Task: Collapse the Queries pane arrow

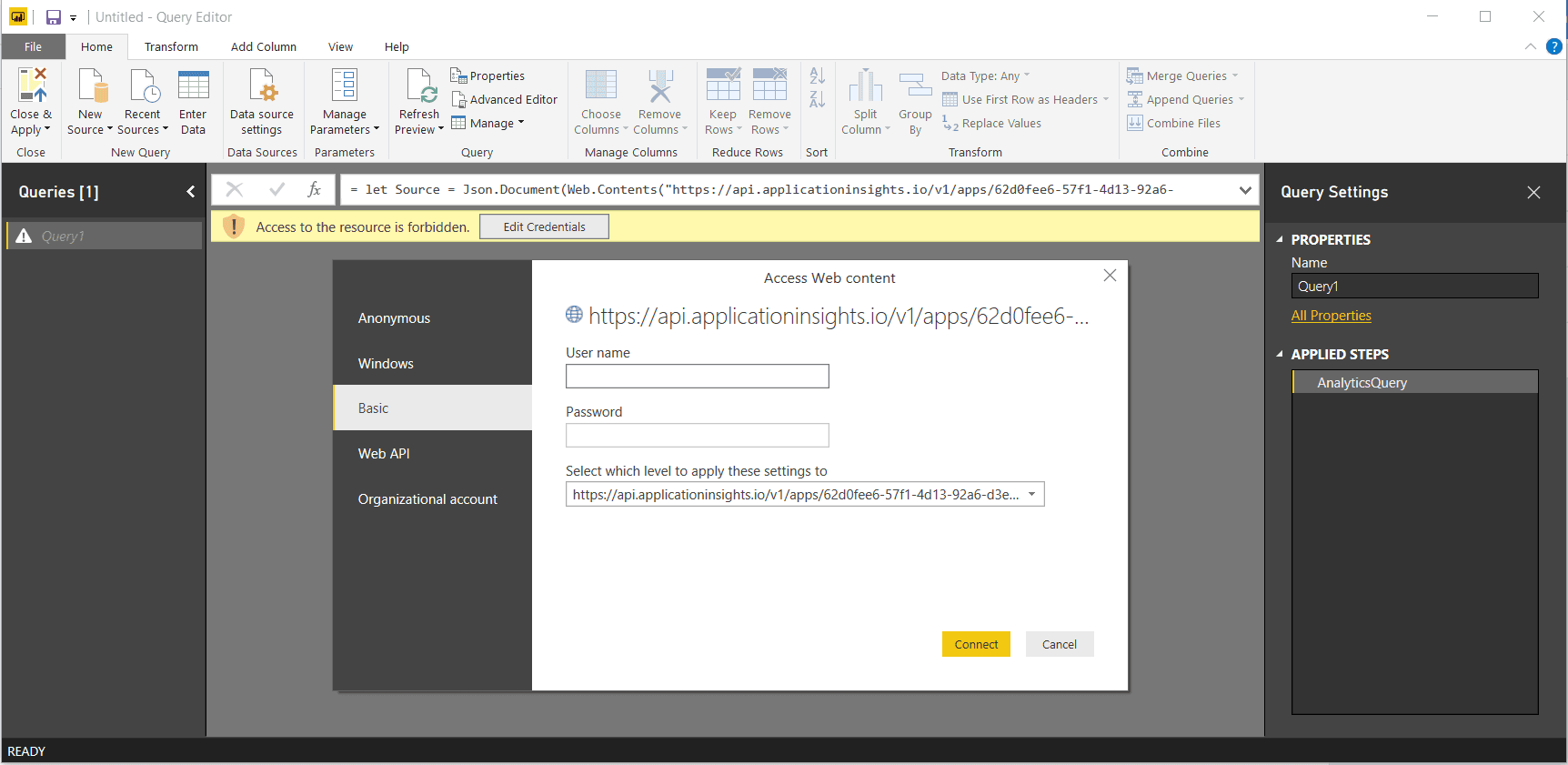Action: click(190, 192)
